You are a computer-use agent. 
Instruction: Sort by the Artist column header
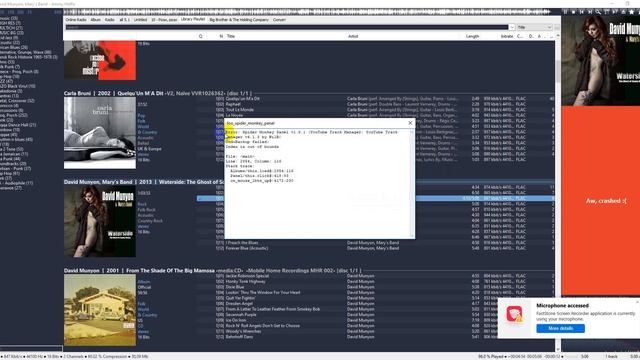coord(353,36)
